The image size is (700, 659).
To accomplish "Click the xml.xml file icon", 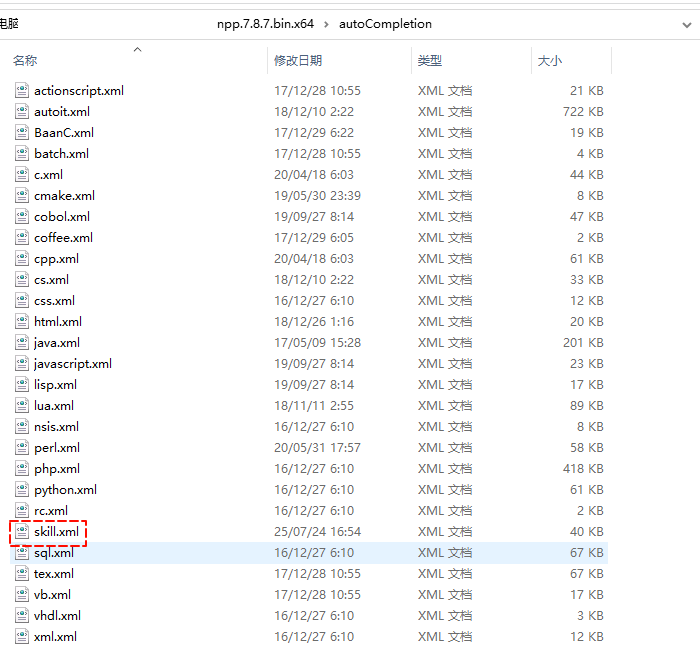I will pos(24,637).
